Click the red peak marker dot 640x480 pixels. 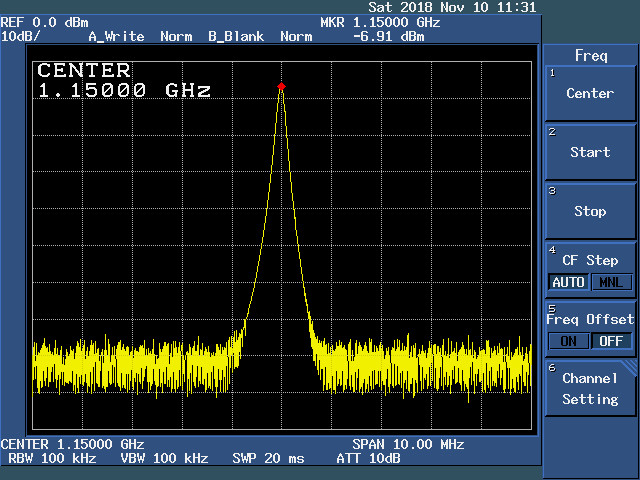point(281,87)
